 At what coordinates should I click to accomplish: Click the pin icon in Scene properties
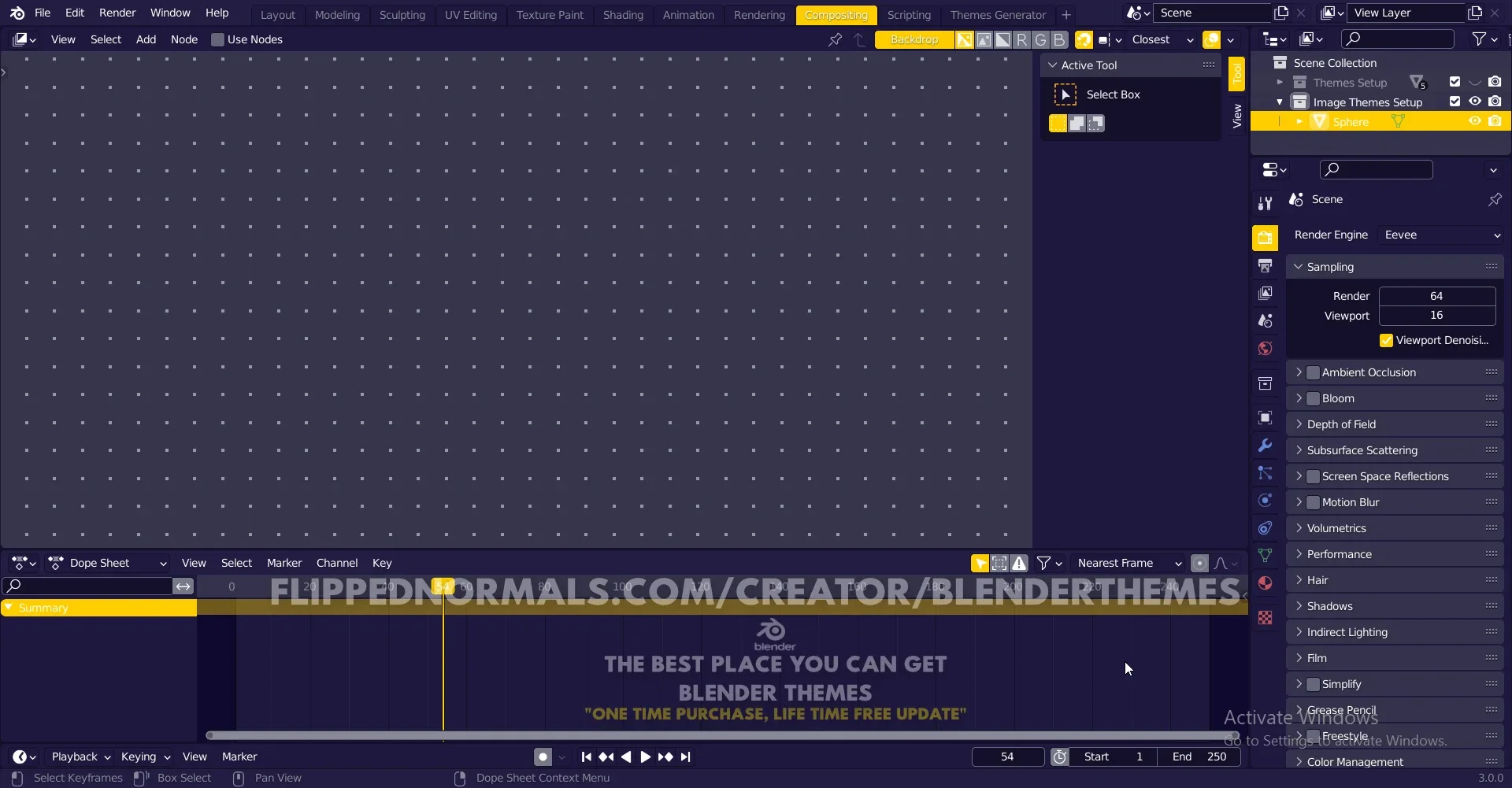[x=1494, y=199]
